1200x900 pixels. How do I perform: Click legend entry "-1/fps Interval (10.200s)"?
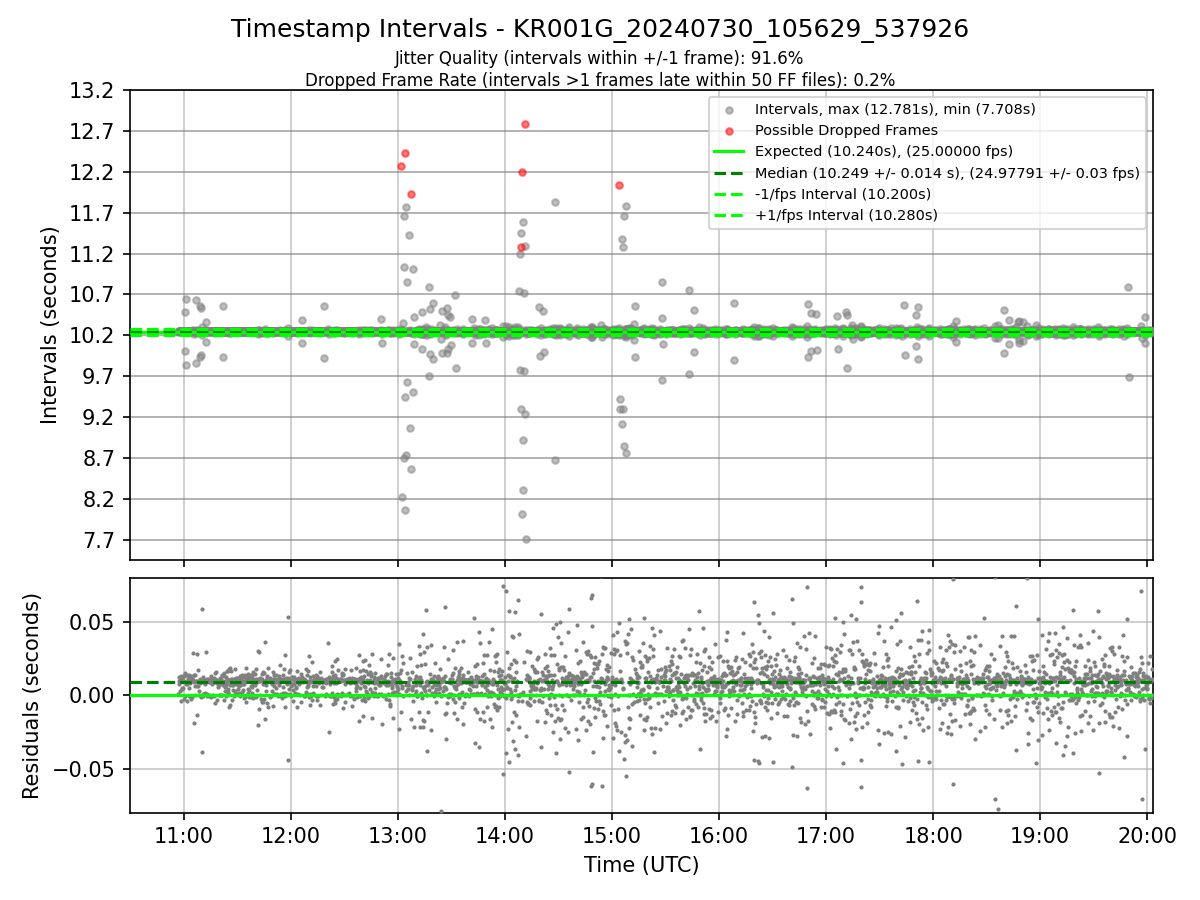point(842,193)
